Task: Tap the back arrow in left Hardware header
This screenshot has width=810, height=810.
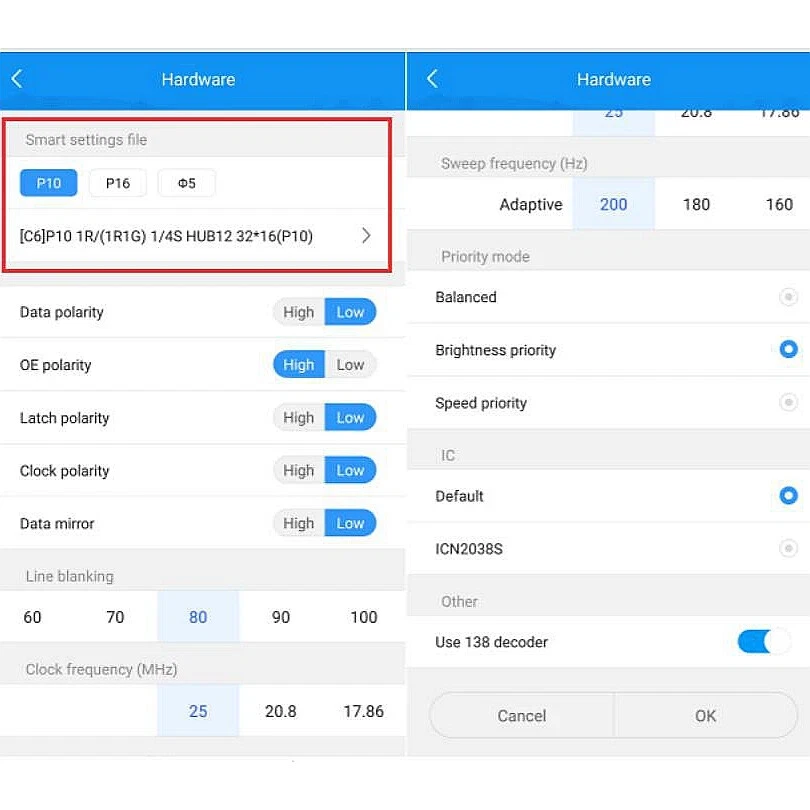Action: coord(17,79)
